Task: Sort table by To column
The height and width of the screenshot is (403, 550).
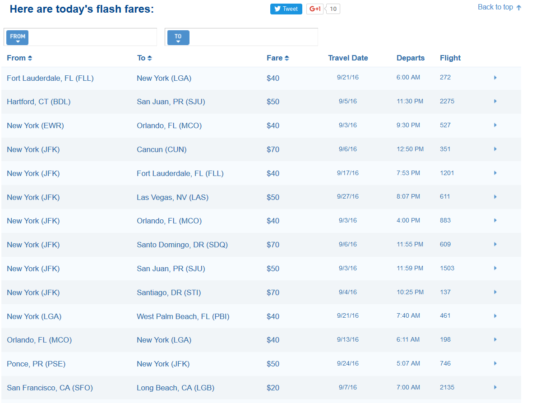Action: [x=144, y=58]
